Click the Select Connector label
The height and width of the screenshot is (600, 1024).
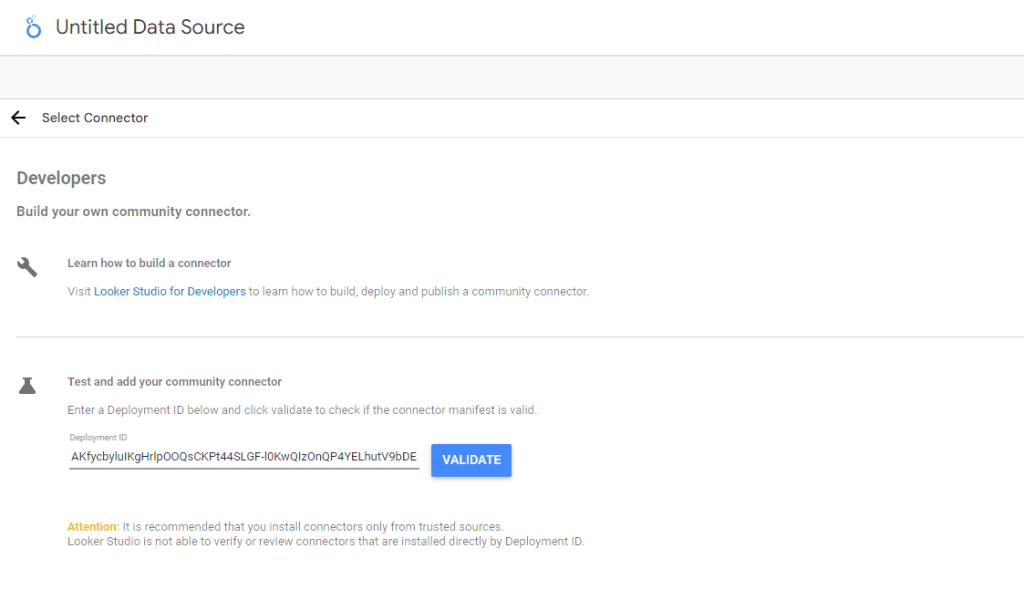[95, 118]
